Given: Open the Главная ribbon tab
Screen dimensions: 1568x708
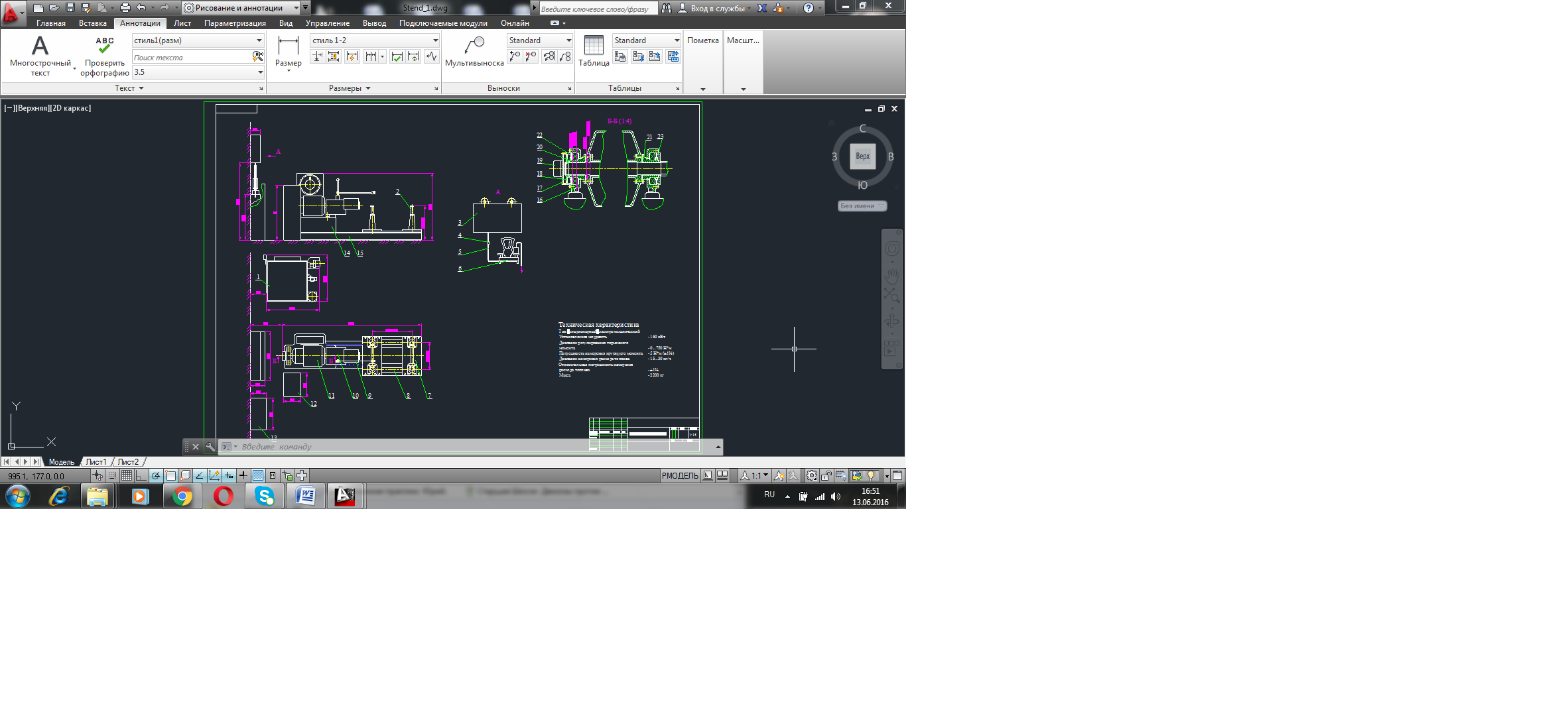Looking at the screenshot, I should pos(51,23).
